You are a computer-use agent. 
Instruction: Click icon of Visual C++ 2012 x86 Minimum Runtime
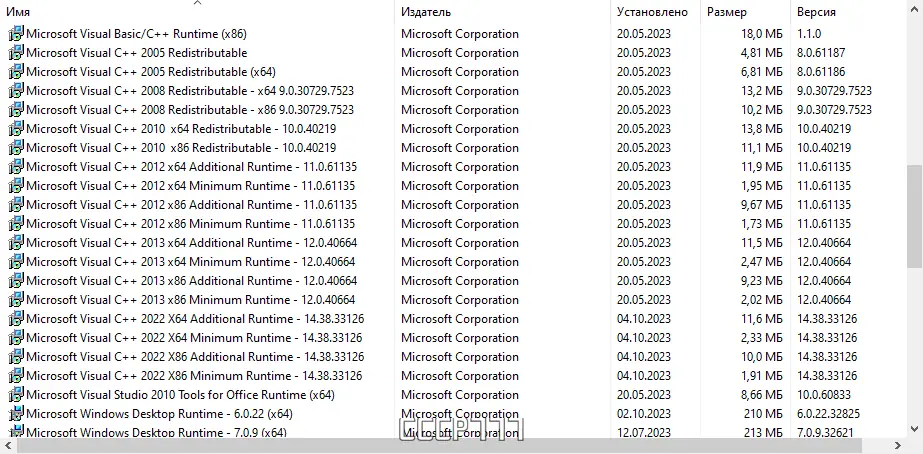tap(16, 224)
